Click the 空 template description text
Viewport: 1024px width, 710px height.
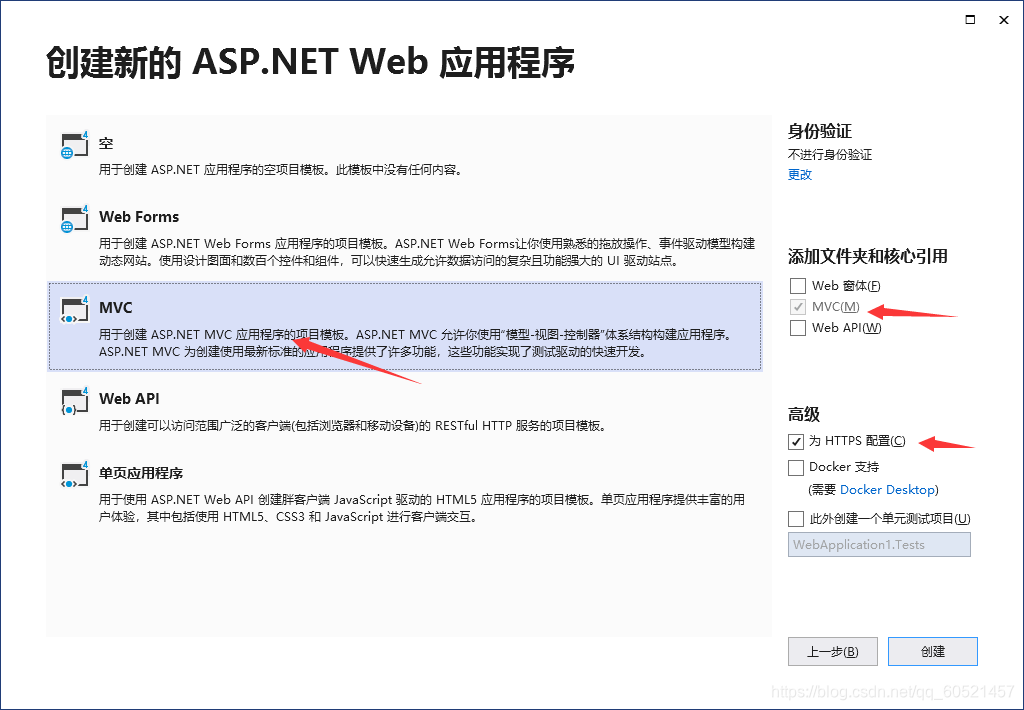coord(281,170)
